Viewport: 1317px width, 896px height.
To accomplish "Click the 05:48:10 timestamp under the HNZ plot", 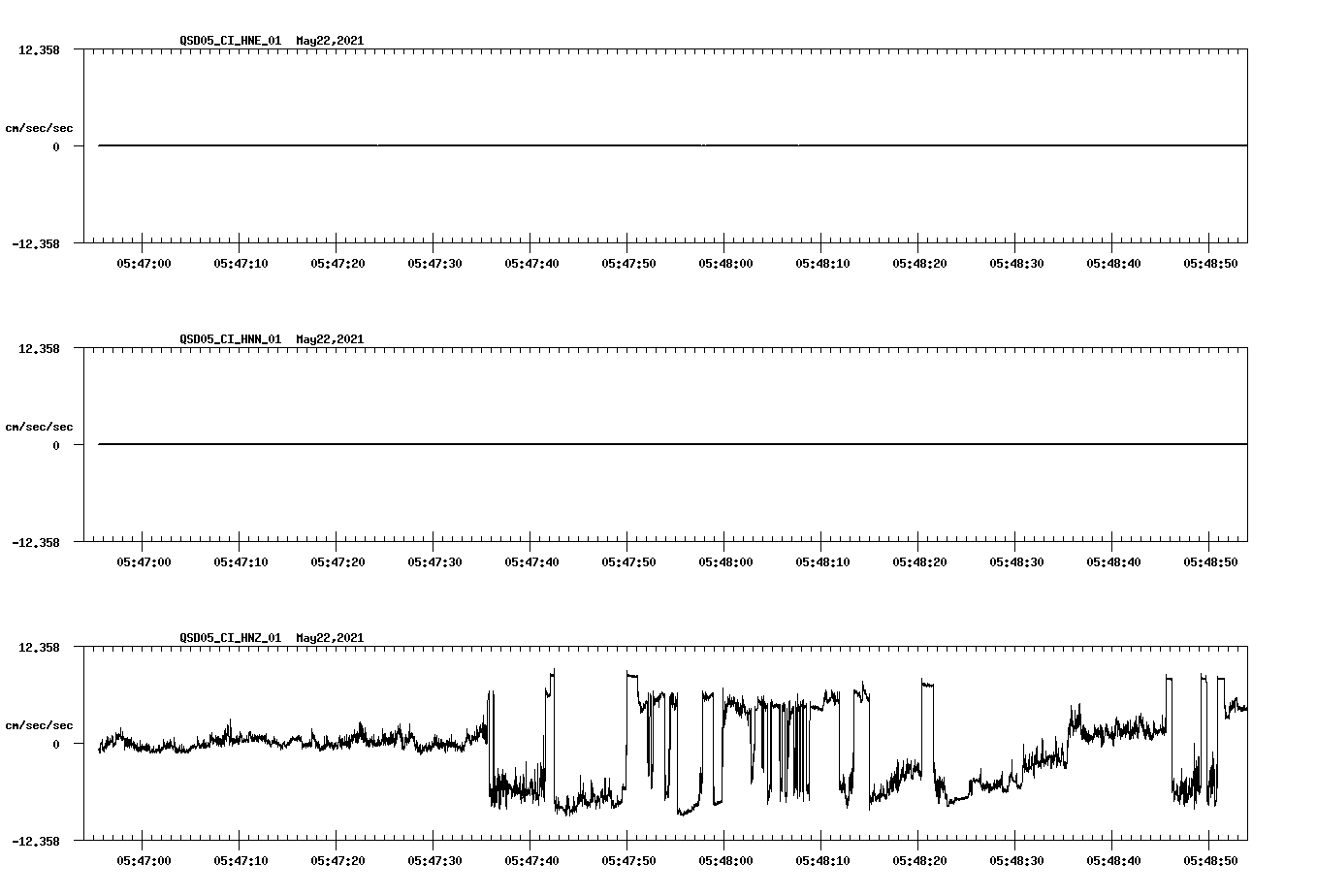I will pos(822,858).
